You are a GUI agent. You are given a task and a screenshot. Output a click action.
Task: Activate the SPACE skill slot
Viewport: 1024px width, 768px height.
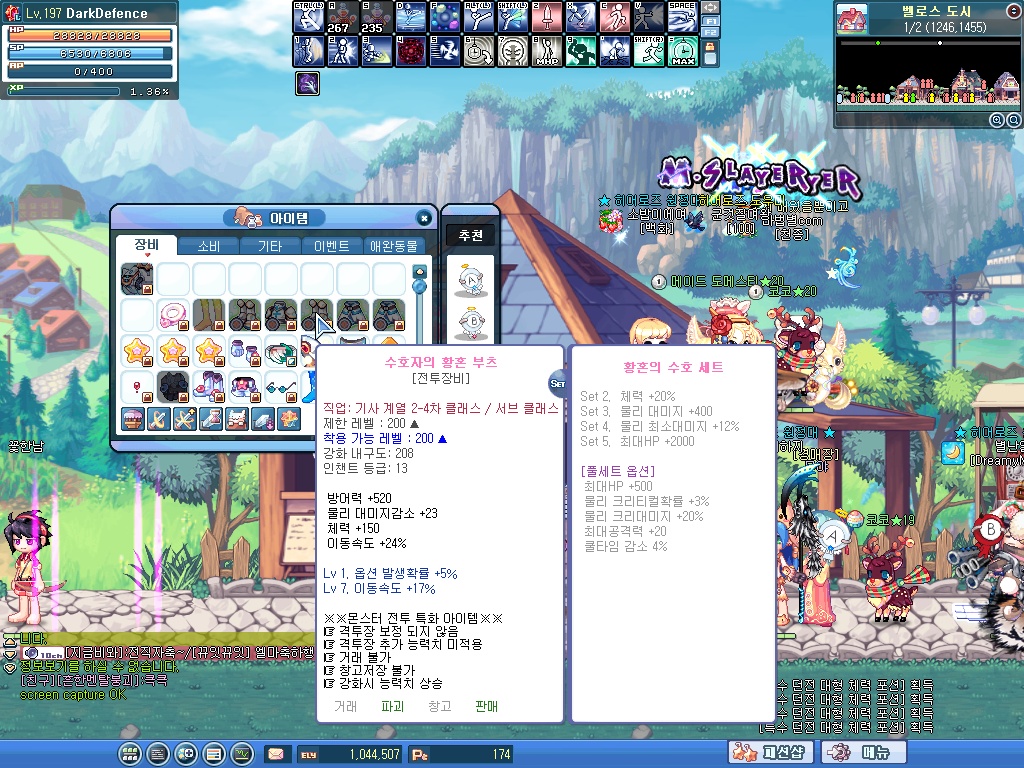click(x=682, y=17)
